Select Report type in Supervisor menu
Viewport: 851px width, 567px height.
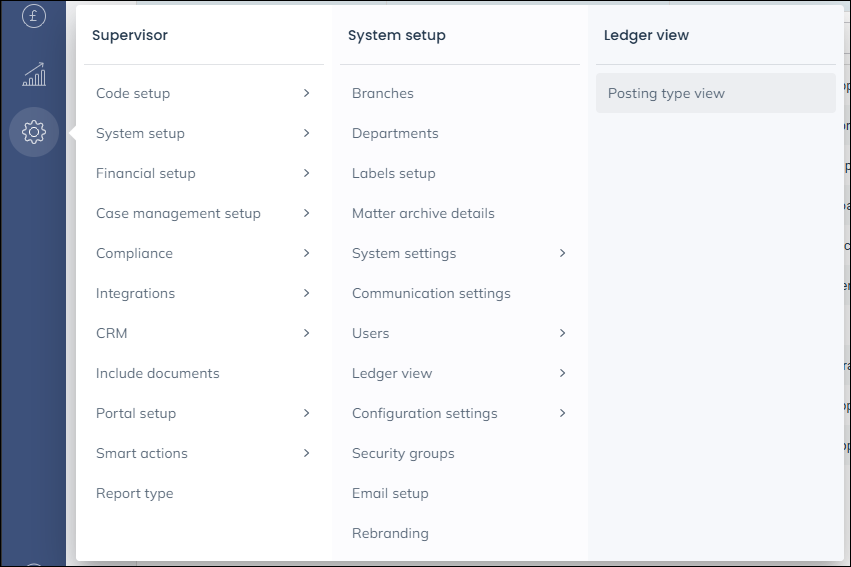(135, 493)
